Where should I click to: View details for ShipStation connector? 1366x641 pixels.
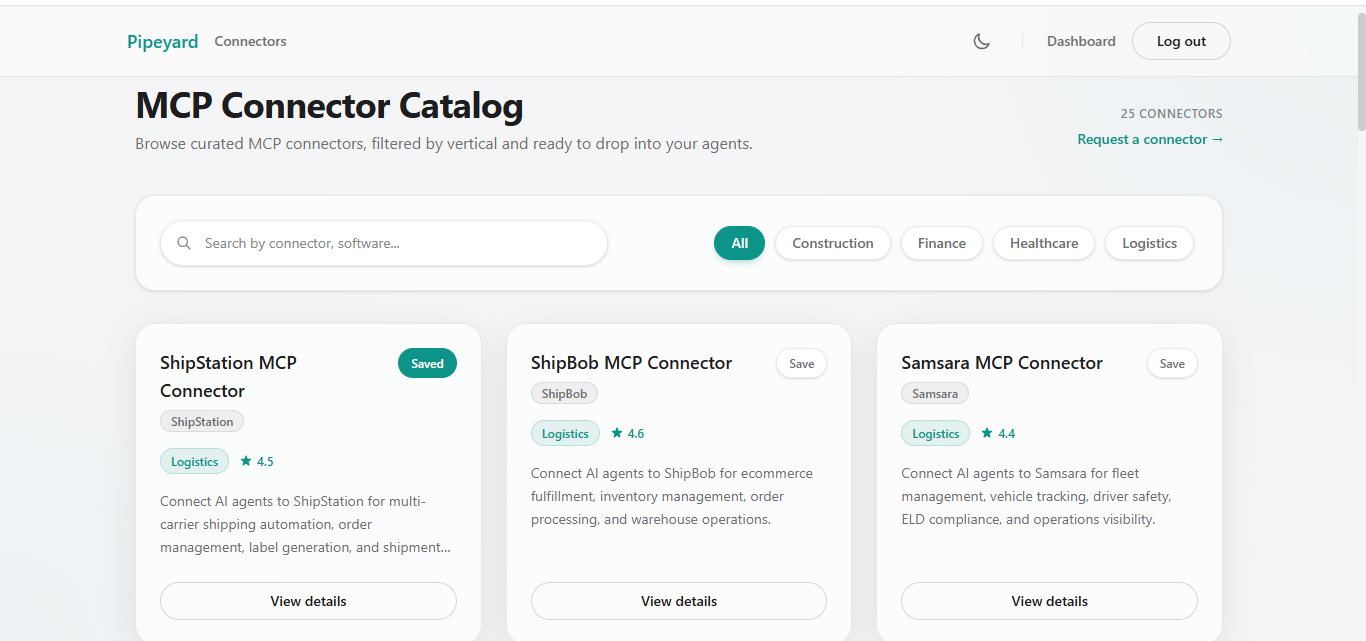(x=308, y=601)
